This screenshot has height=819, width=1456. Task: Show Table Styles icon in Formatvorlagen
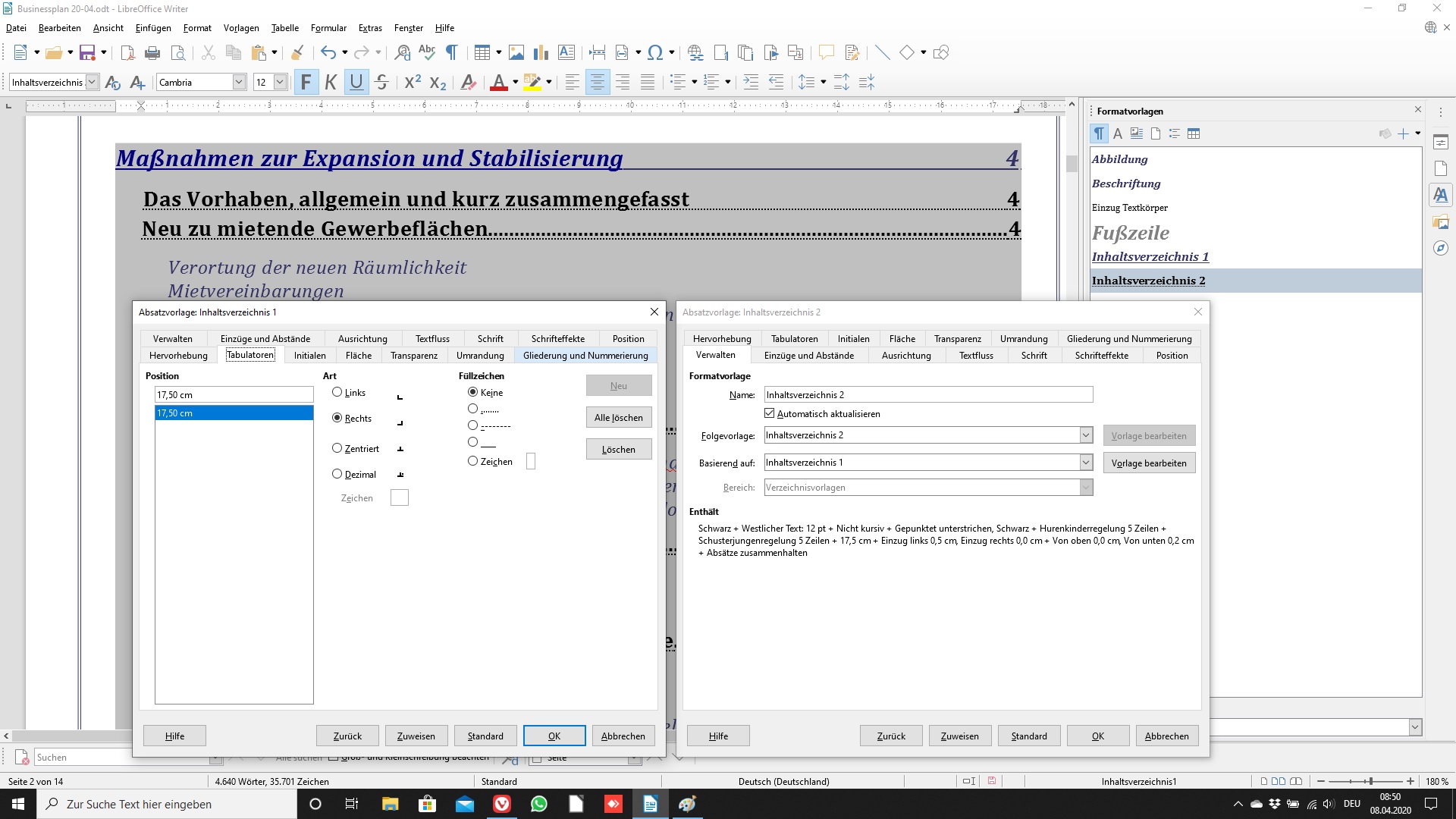click(x=1194, y=133)
